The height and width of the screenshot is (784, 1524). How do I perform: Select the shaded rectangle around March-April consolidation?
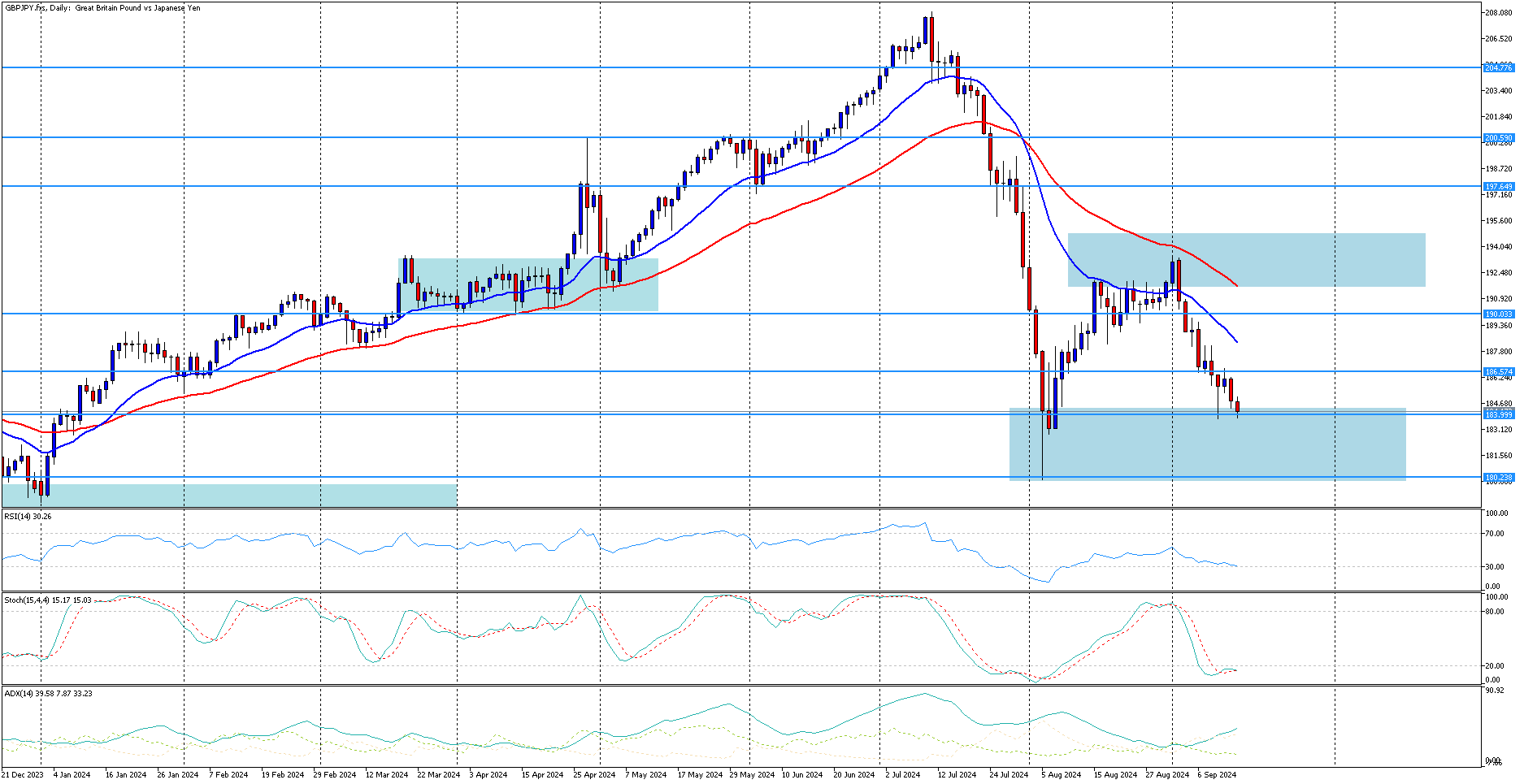[x=528, y=284]
